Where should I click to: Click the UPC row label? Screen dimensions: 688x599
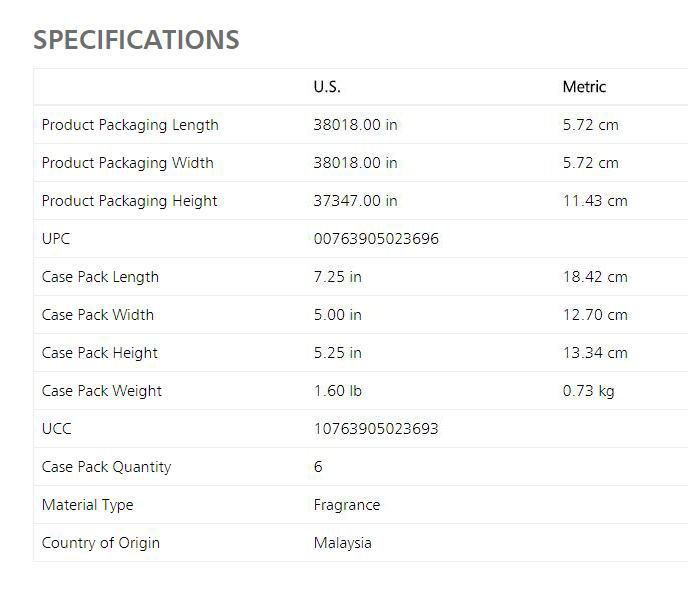click(56, 239)
